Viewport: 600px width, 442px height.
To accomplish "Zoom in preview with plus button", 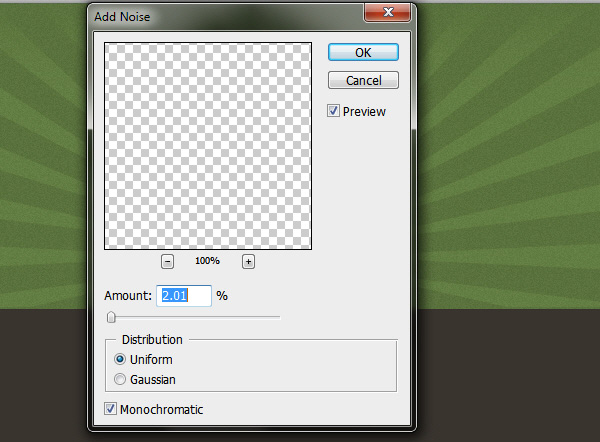I will 248,262.
